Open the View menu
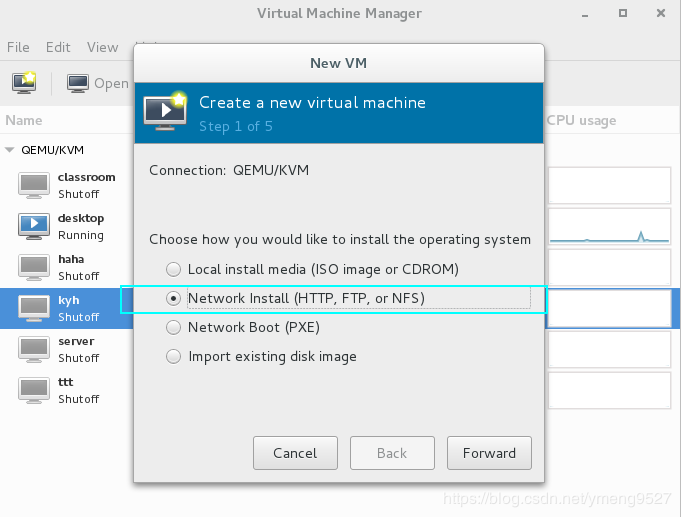The height and width of the screenshot is (517, 681). [102, 47]
